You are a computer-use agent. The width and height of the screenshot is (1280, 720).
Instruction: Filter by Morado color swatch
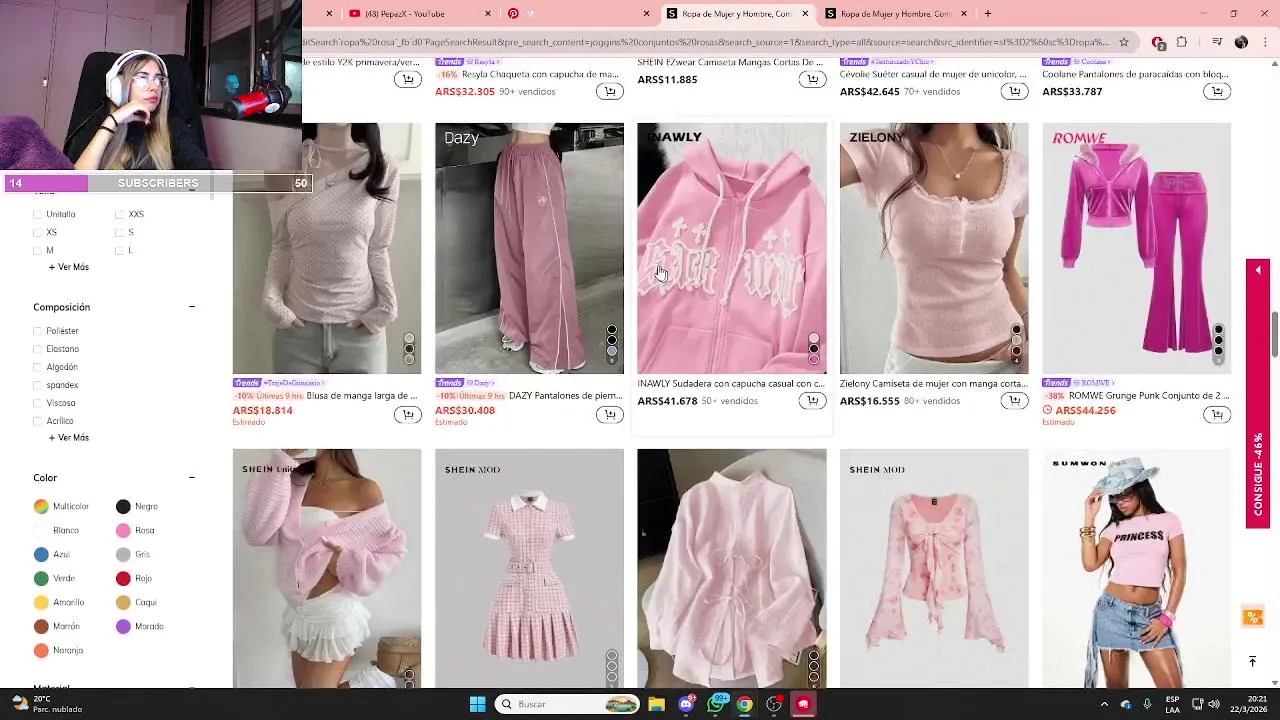tap(123, 626)
